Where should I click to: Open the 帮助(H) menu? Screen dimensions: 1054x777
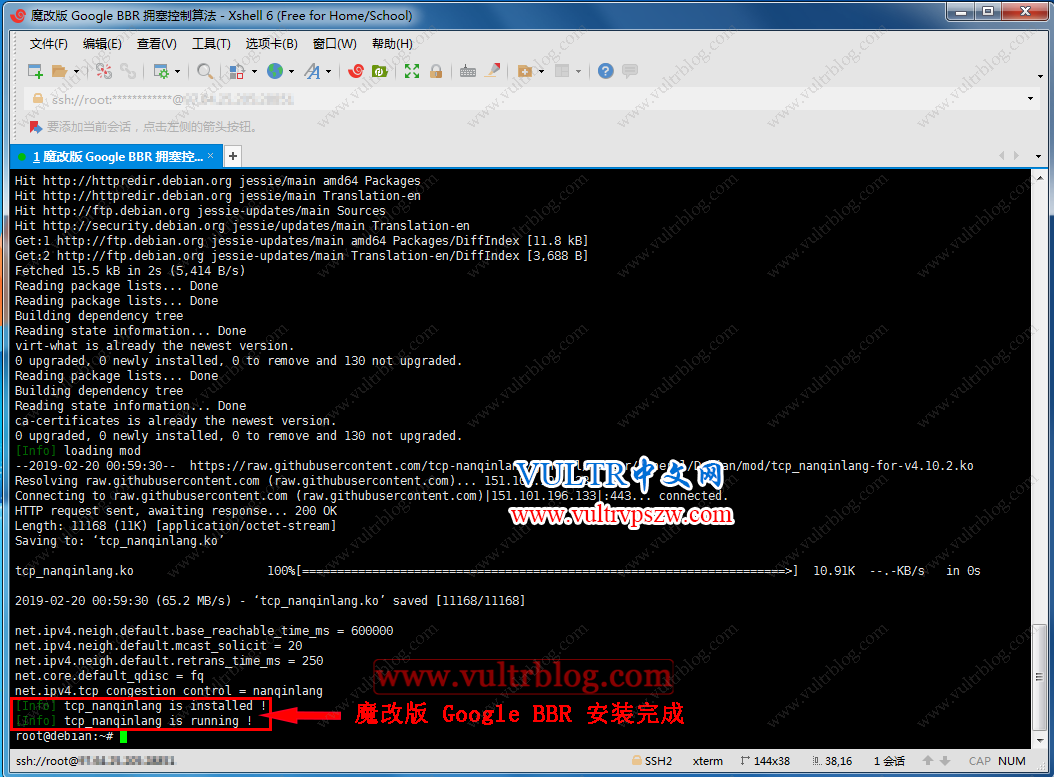(392, 44)
